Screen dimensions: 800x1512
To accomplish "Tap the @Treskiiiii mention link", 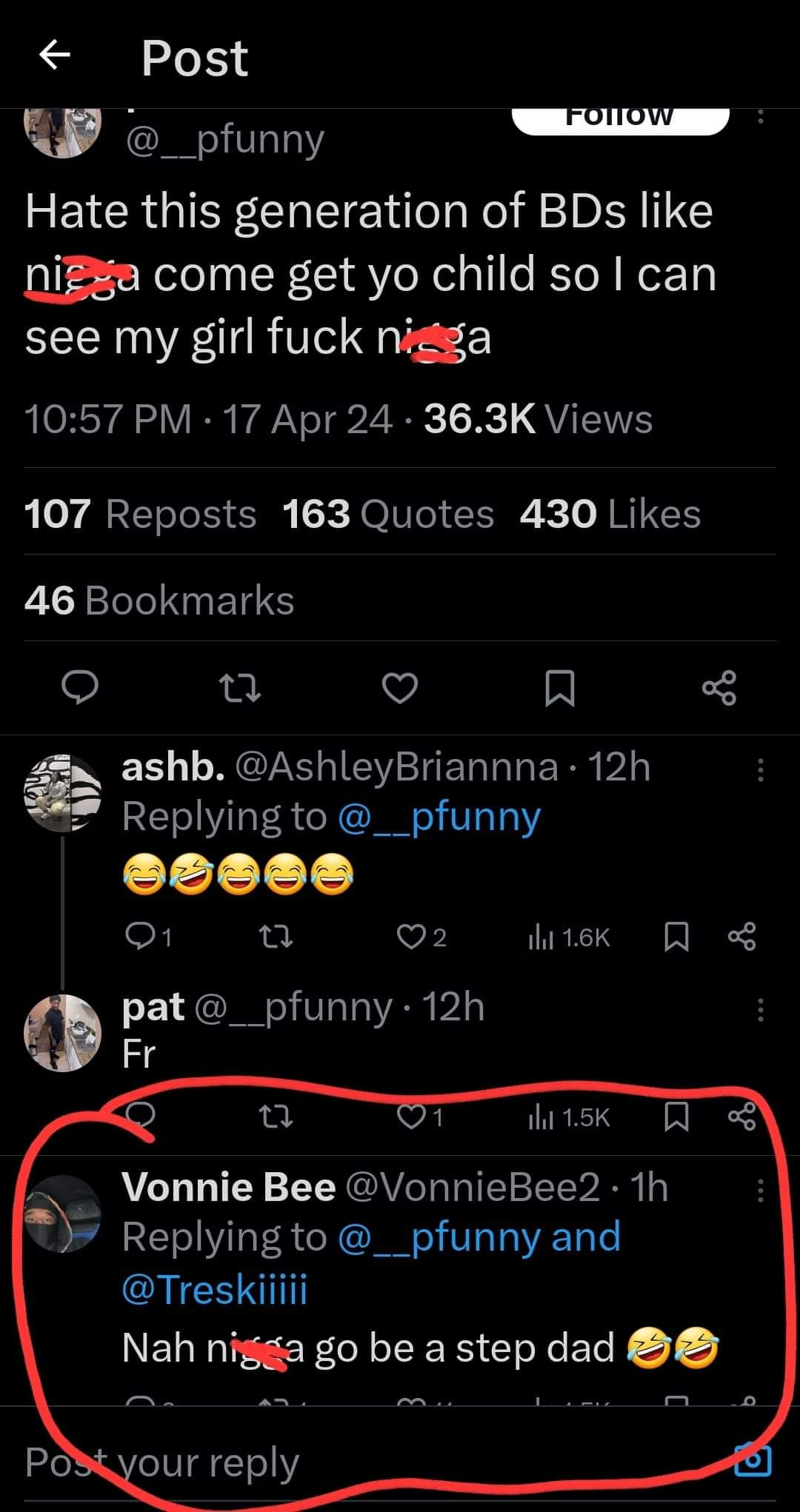I will pos(214,1289).
